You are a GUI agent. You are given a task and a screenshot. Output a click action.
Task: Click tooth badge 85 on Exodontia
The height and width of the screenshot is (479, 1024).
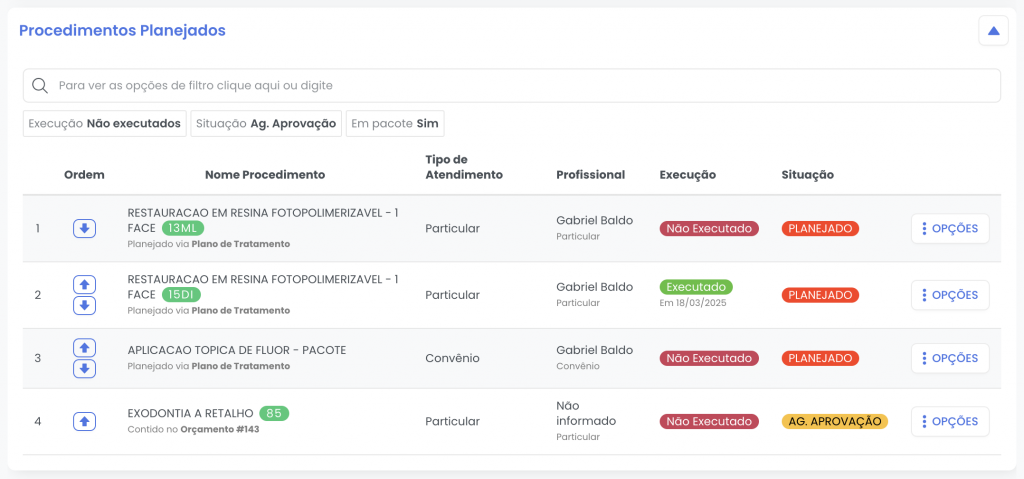(273, 413)
